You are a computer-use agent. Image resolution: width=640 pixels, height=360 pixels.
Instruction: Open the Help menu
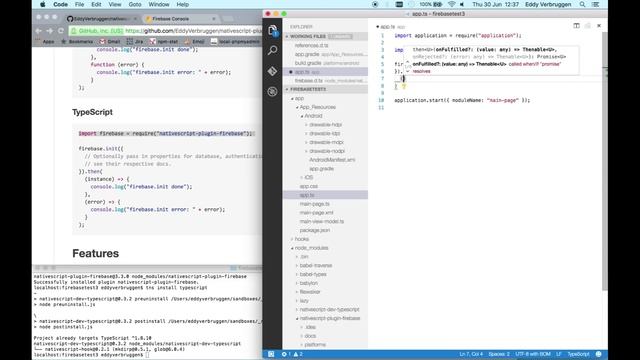(x=182, y=4)
